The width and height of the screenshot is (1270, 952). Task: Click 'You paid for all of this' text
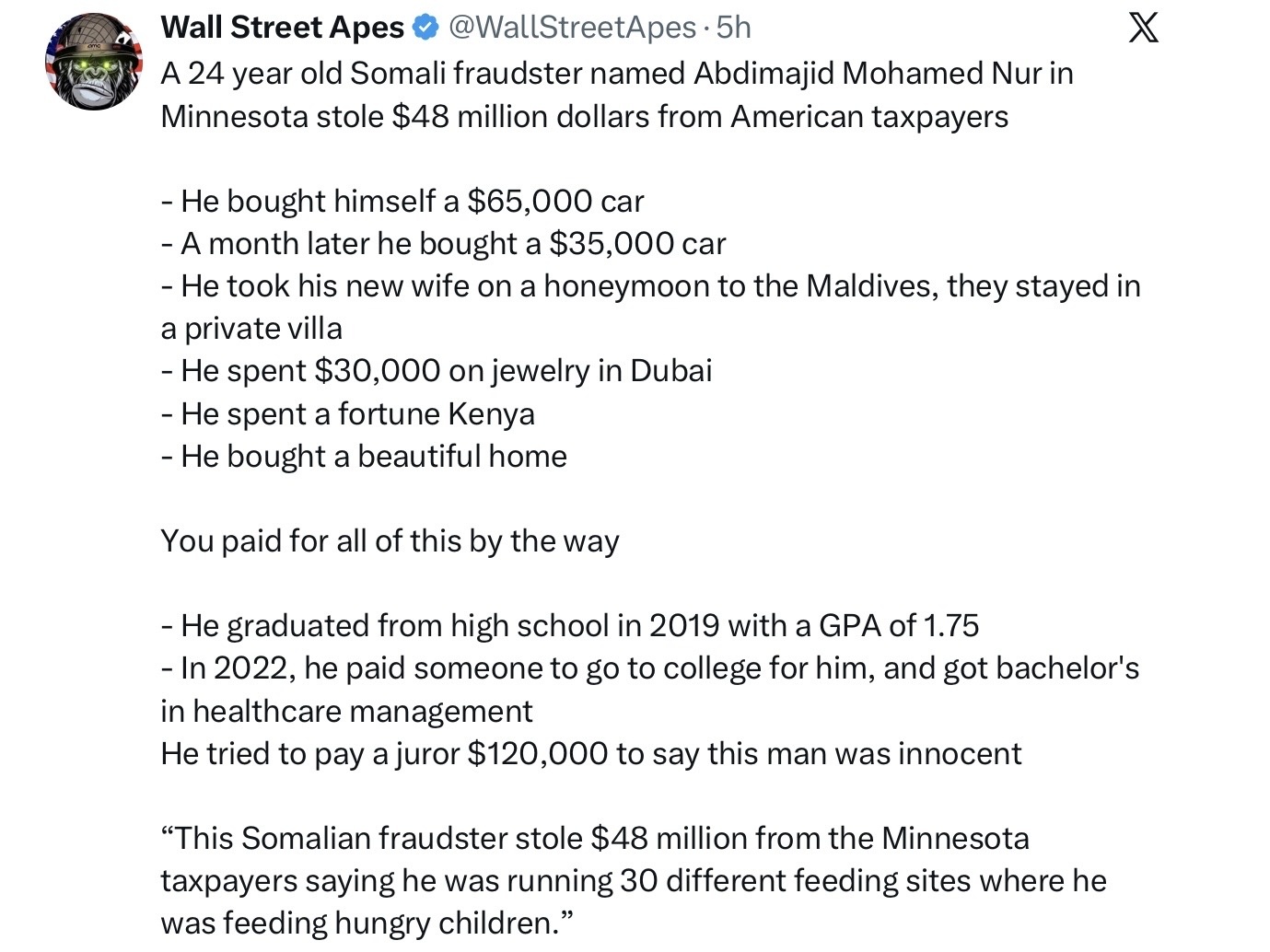click(x=390, y=540)
